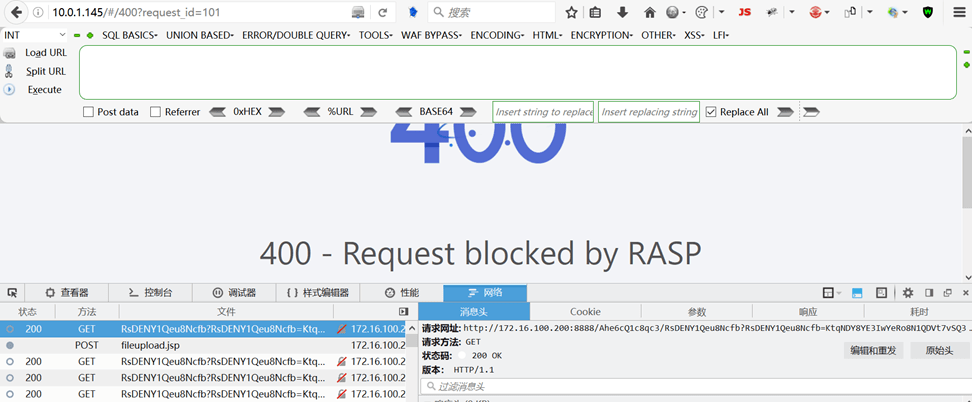The image size is (972, 402).
Task: Click the 原始头 raw headers button
Action: [x=939, y=351]
